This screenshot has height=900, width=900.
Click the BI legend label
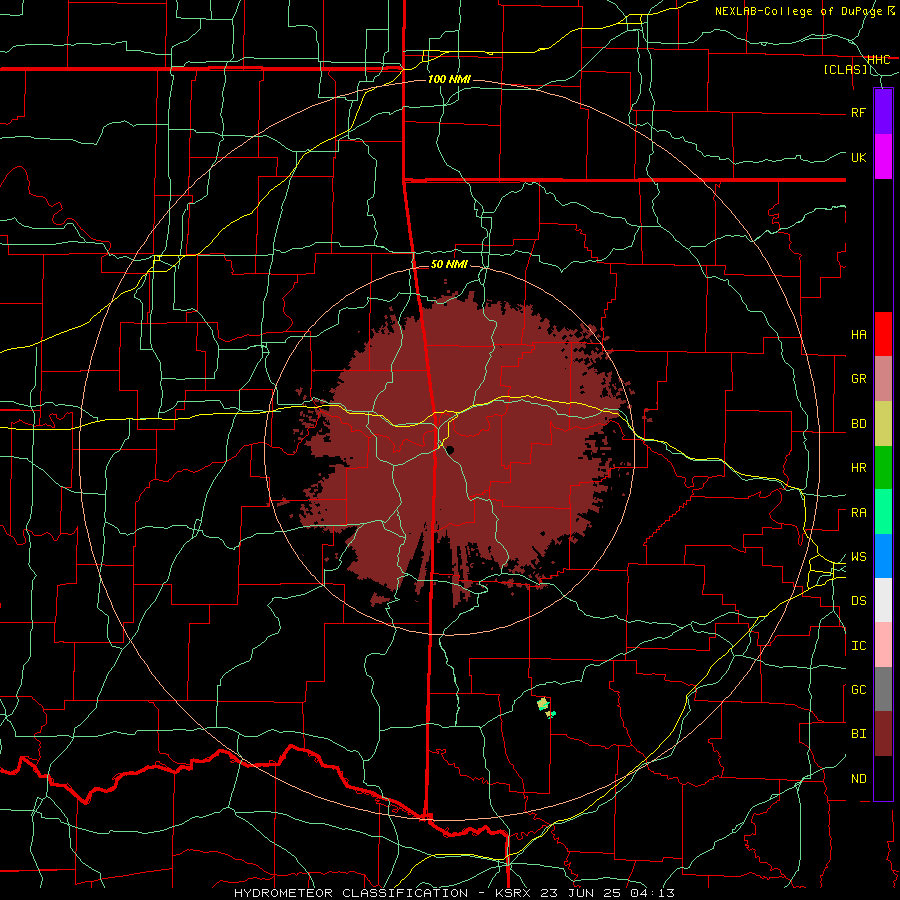pyautogui.click(x=859, y=734)
